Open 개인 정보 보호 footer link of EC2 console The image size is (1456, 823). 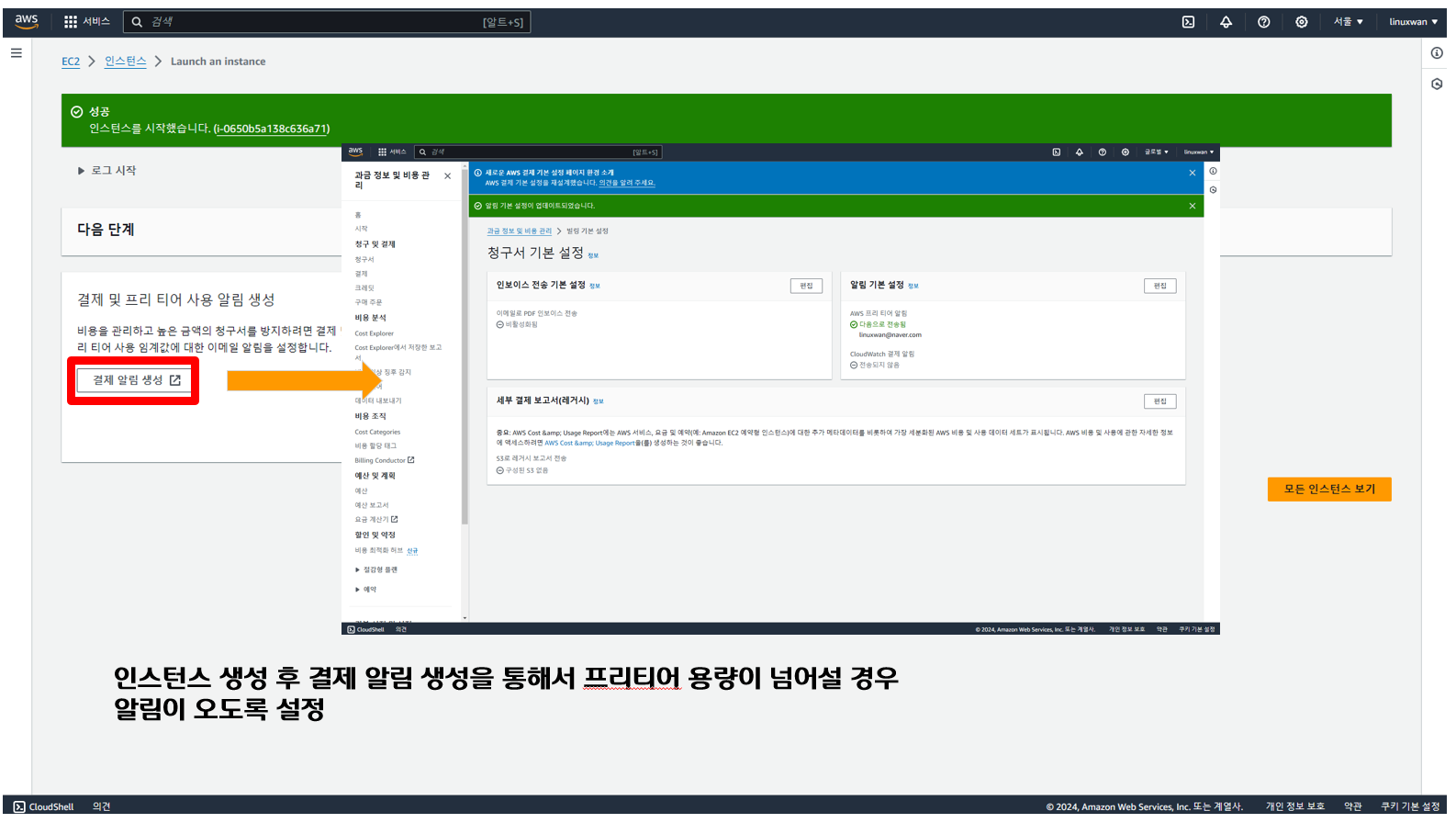1295,806
